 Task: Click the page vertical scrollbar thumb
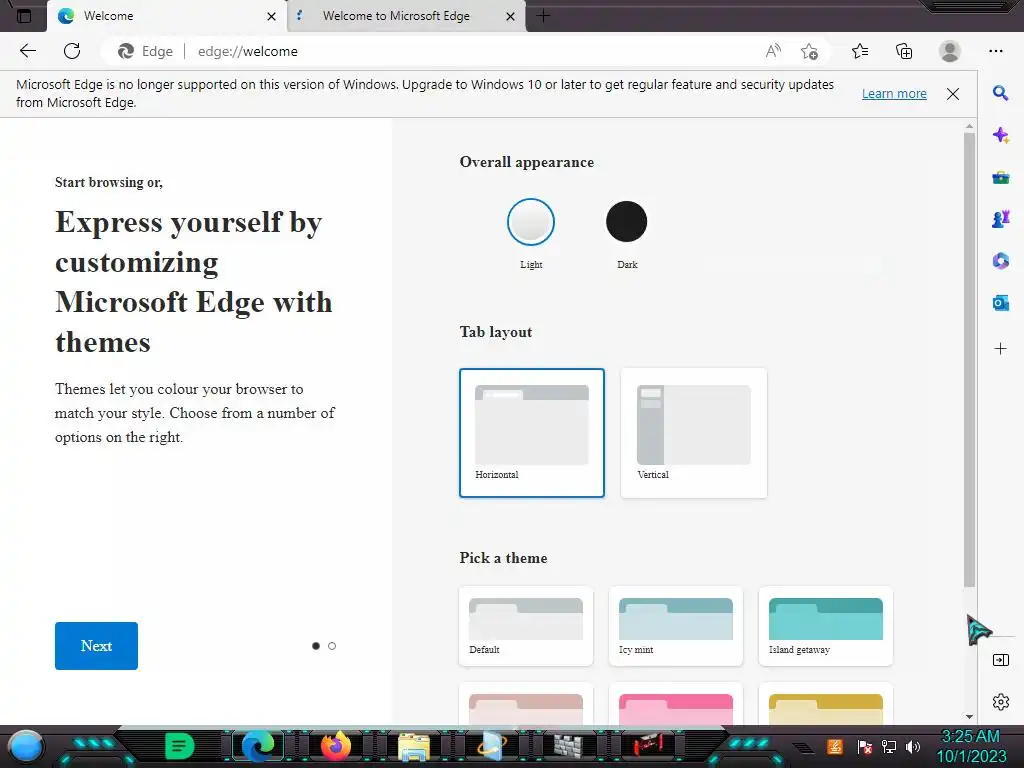pyautogui.click(x=969, y=359)
